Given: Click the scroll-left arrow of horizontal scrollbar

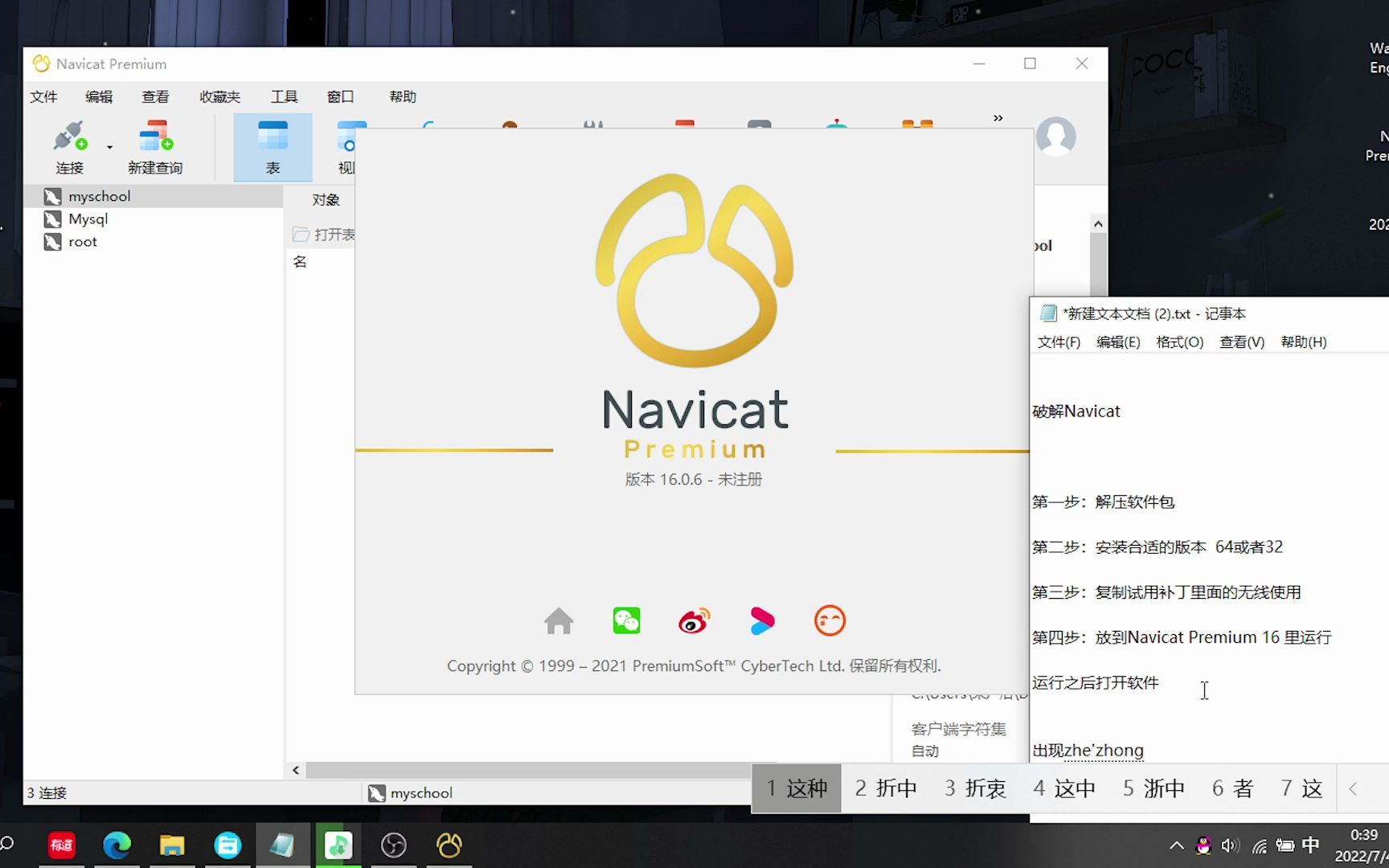Looking at the screenshot, I should [296, 770].
